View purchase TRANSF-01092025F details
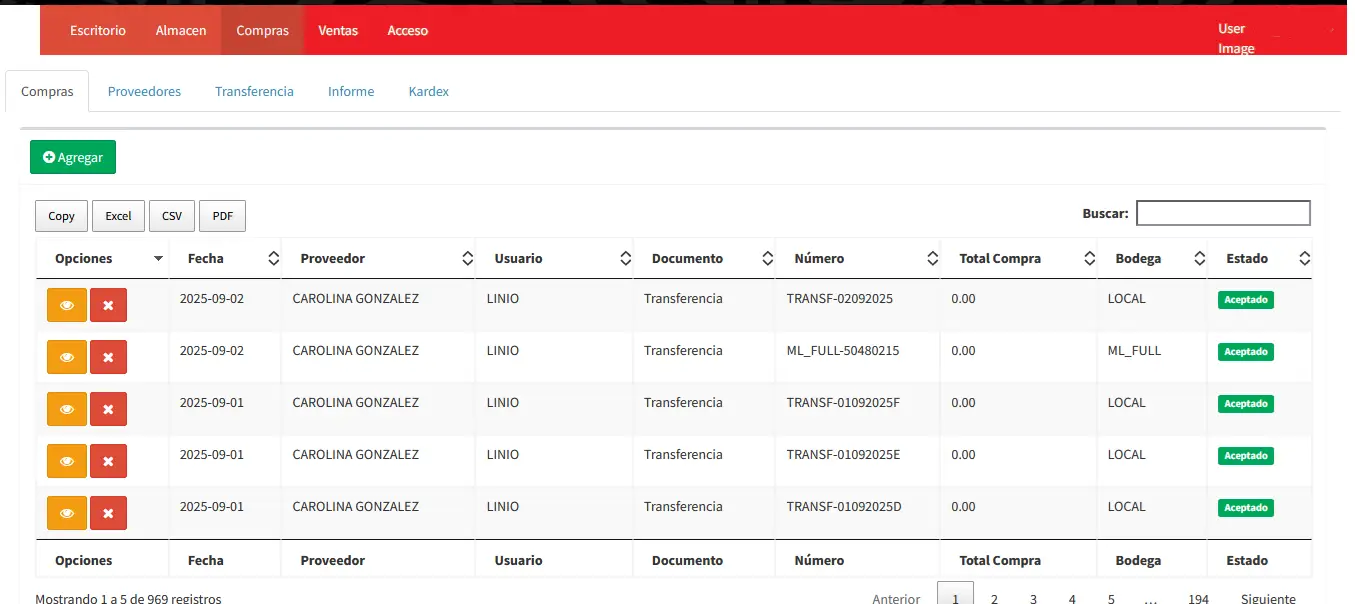1355x604 pixels. coord(67,409)
